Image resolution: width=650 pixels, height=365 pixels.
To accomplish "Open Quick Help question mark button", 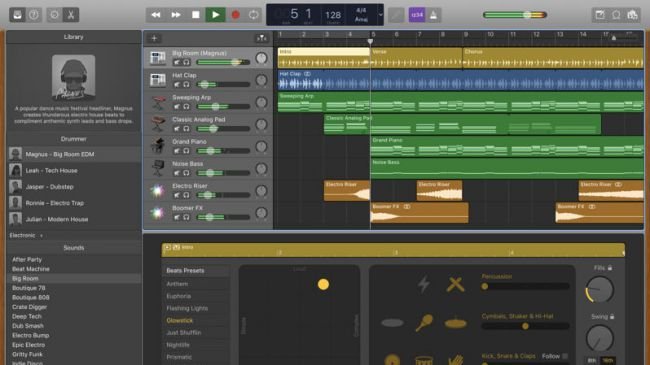I will click(x=34, y=15).
